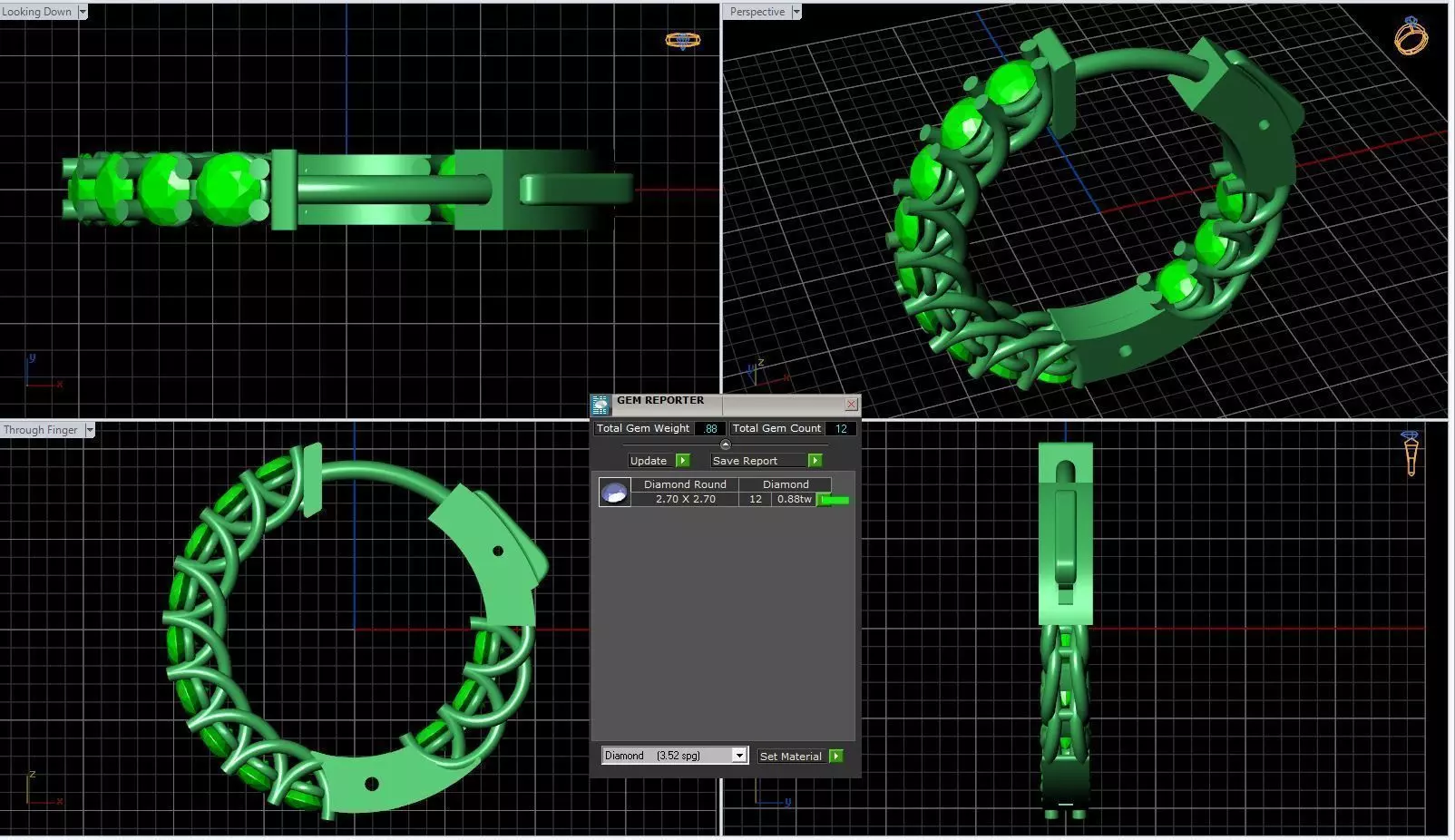1455x840 pixels.
Task: Click the side-view ring icon in bottom-right viewport
Action: coord(1410,453)
